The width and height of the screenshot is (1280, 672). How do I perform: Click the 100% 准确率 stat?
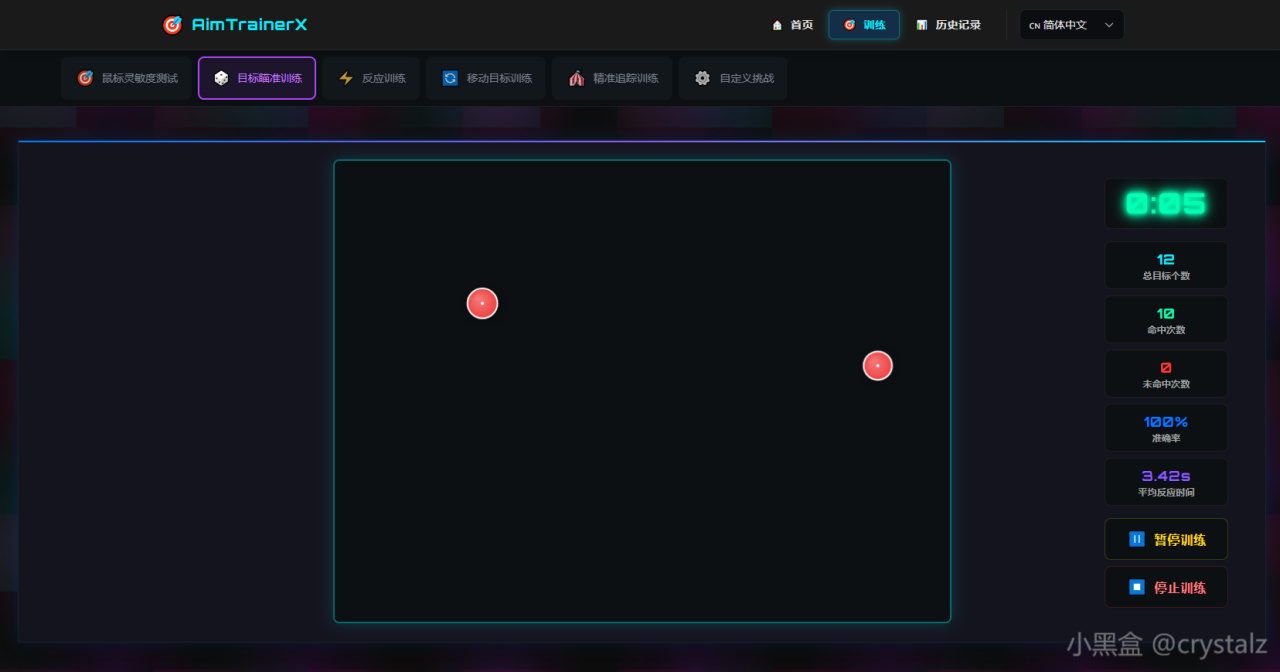point(1166,428)
